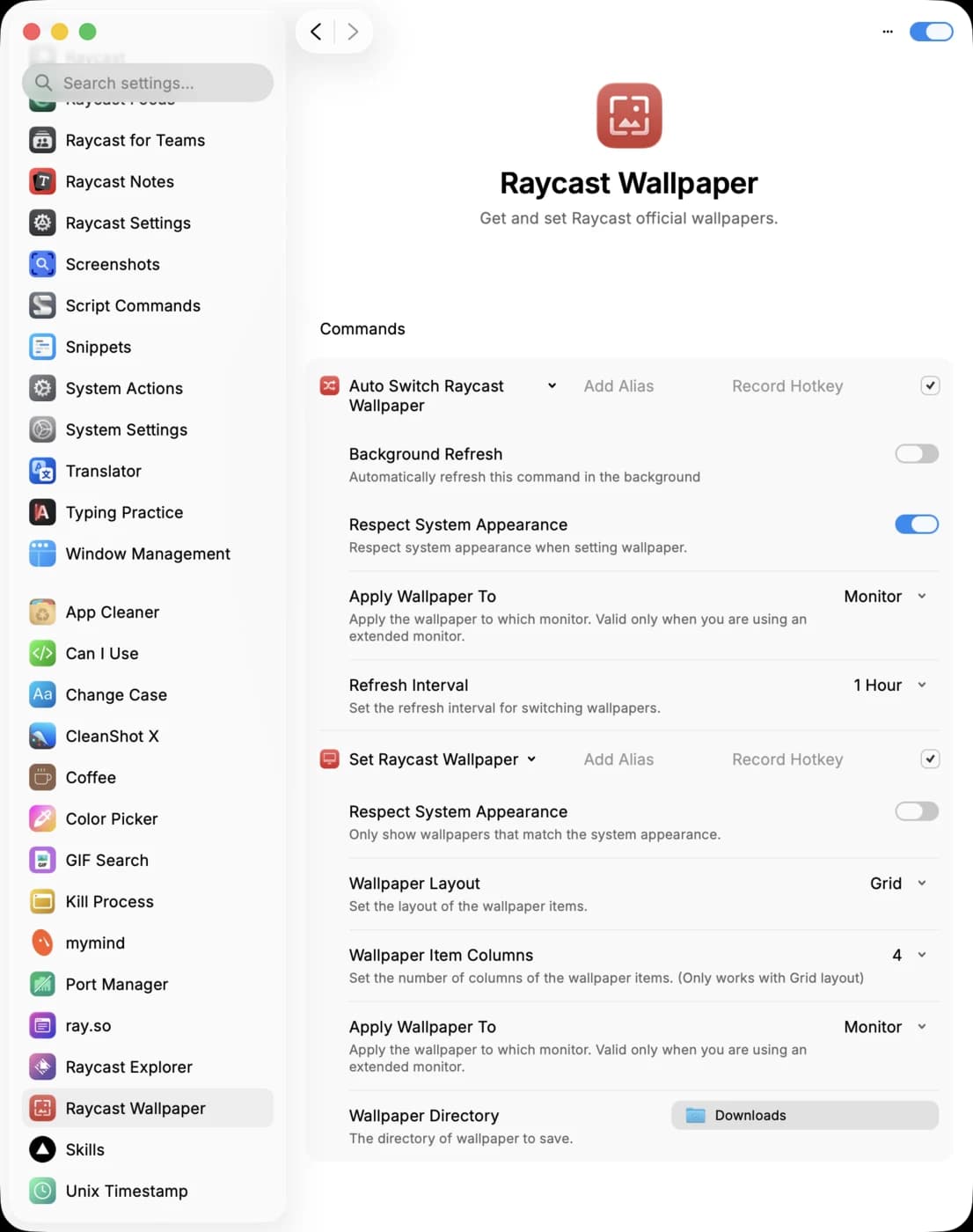Image resolution: width=973 pixels, height=1232 pixels.
Task: Click the Auto Switch command red shuffle icon
Action: click(x=330, y=385)
